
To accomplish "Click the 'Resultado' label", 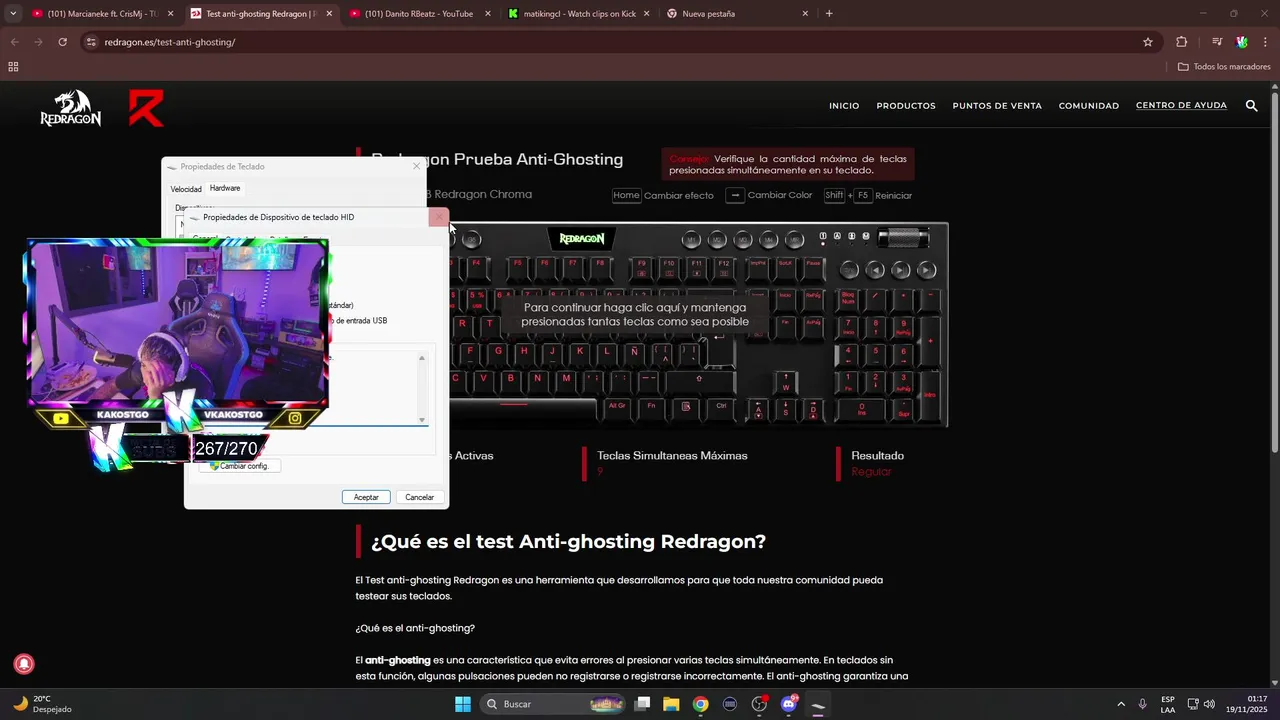I will pos(878,456).
